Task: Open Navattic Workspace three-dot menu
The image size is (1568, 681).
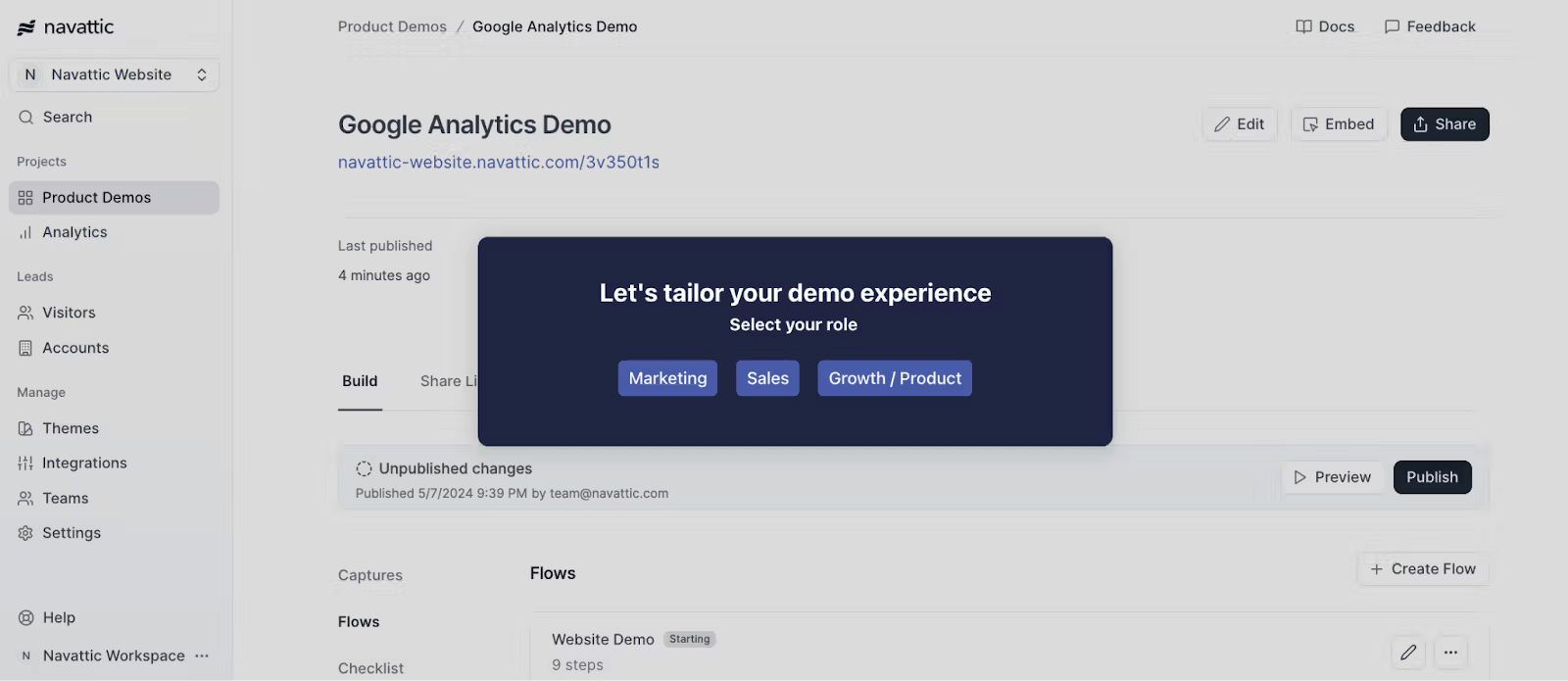Action: [x=202, y=656]
